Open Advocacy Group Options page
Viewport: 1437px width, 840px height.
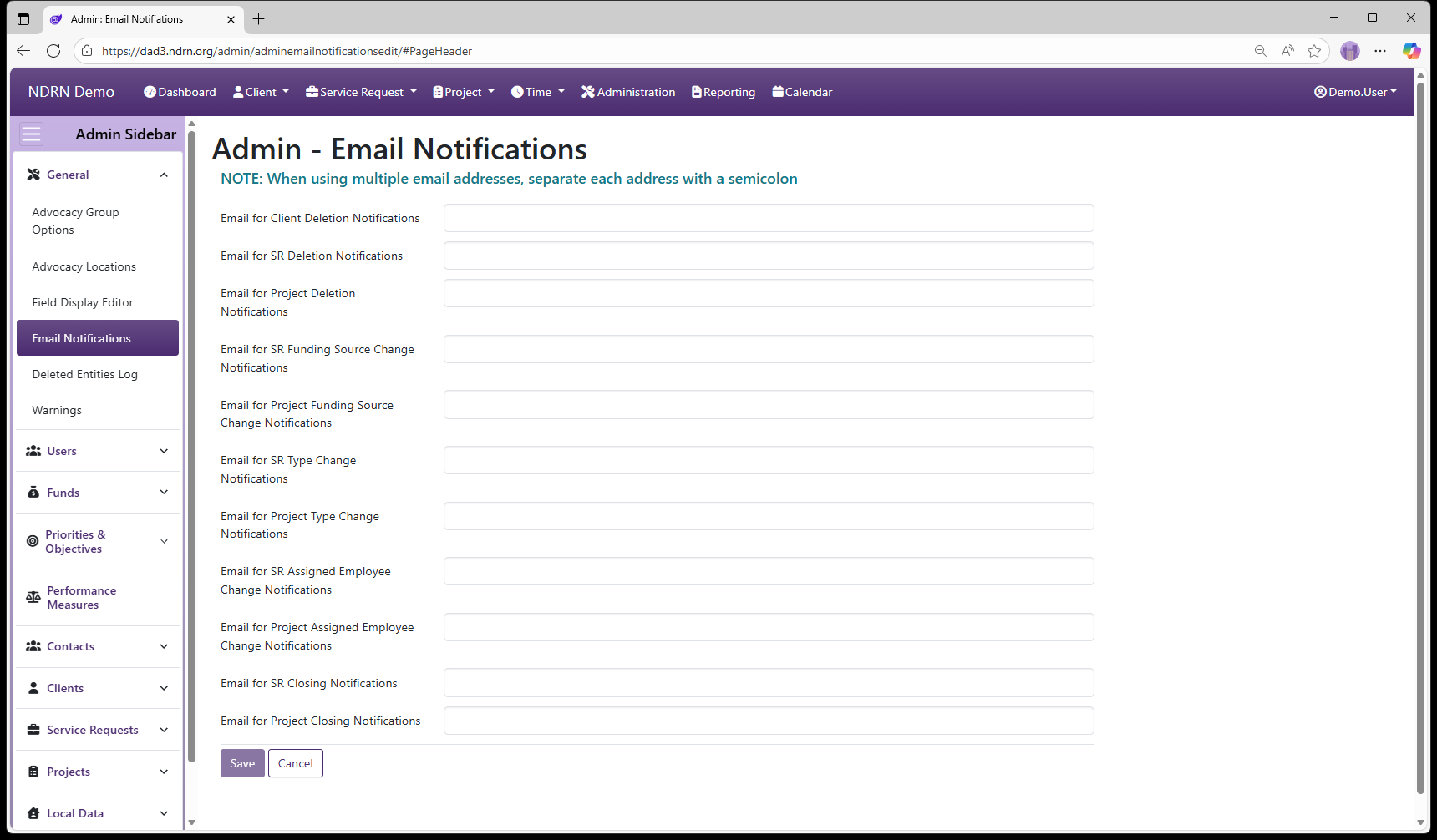tap(98, 221)
